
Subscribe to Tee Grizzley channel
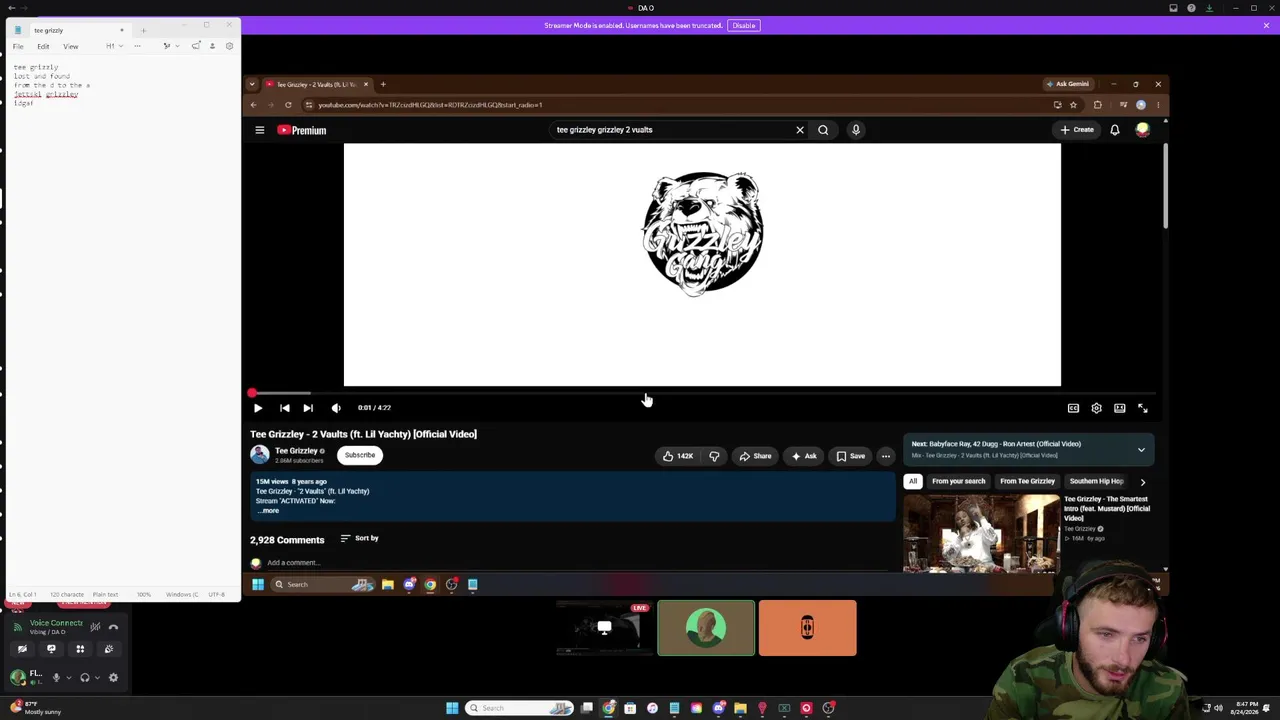click(x=360, y=455)
